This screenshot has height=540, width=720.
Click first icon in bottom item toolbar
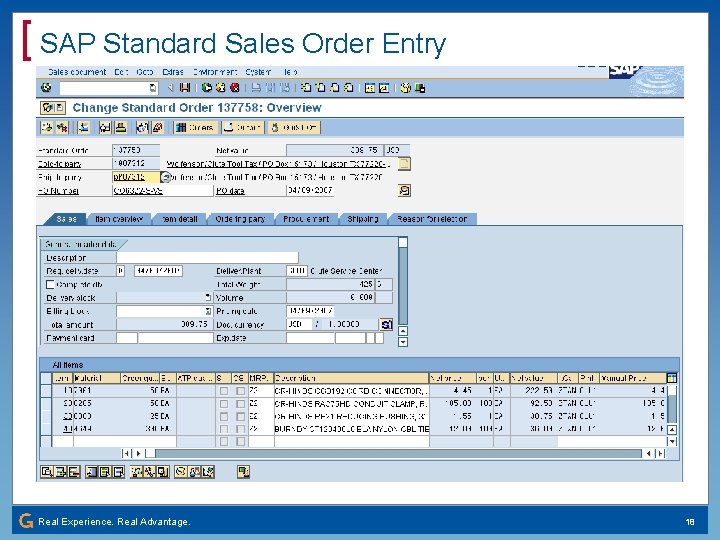point(47,472)
